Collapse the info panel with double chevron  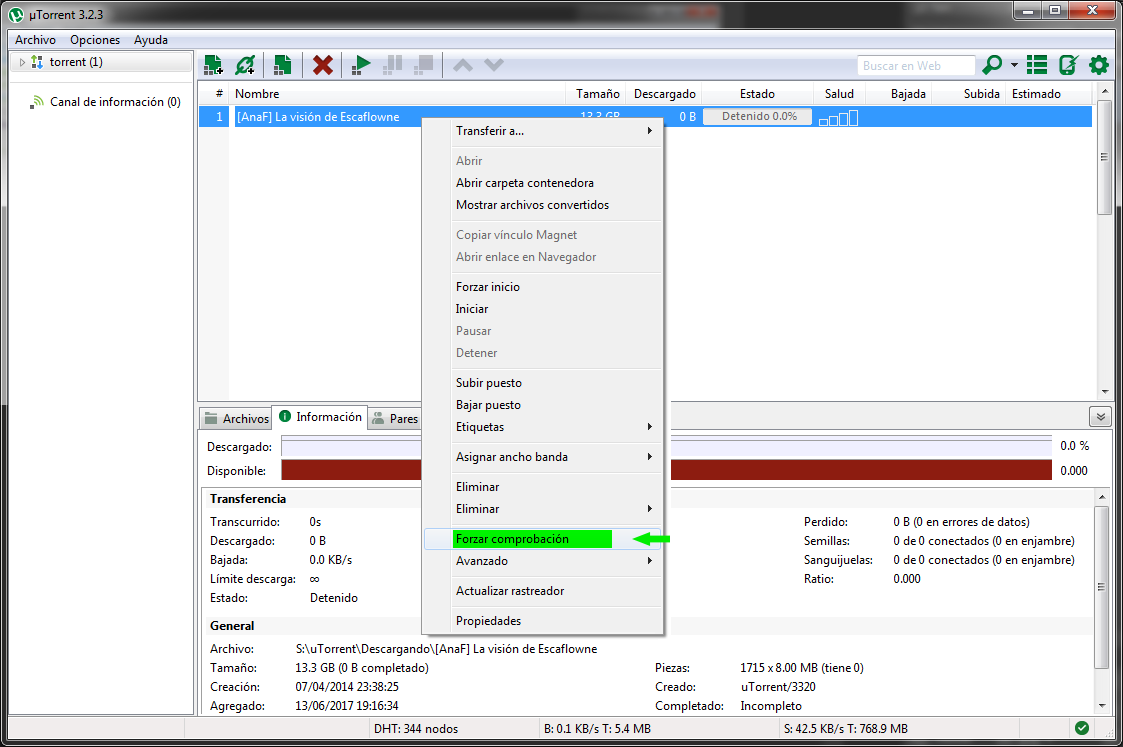[x=1100, y=416]
